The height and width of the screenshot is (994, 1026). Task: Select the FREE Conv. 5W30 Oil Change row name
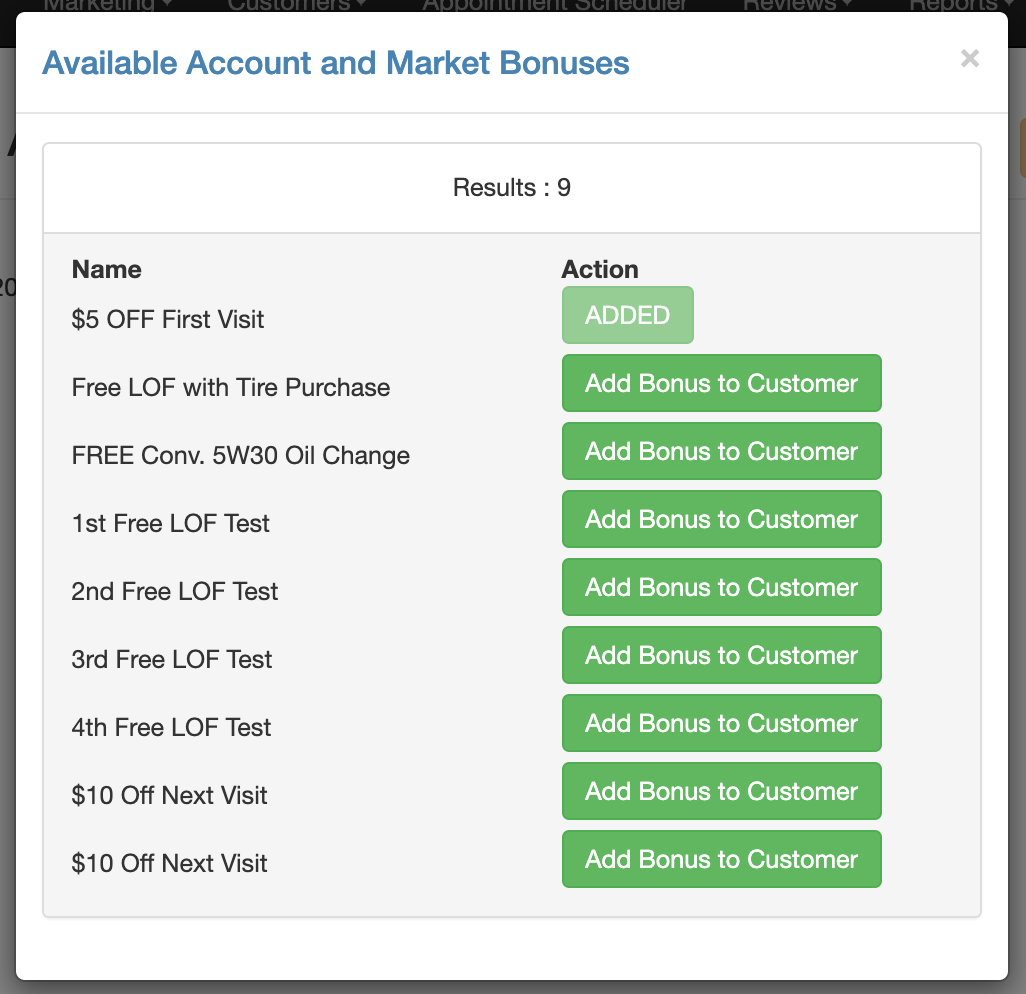(x=241, y=455)
